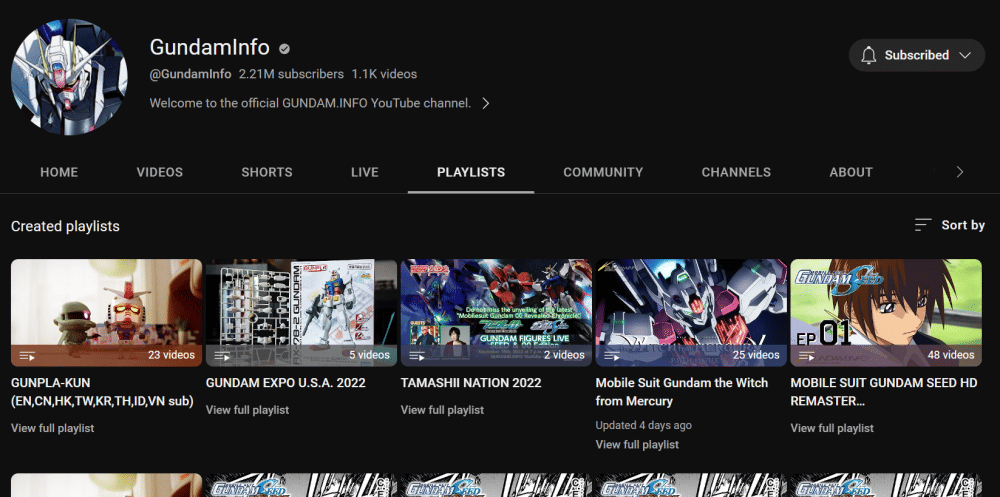Click the Created playlists heading
Image resolution: width=1000 pixels, height=497 pixels.
point(65,226)
